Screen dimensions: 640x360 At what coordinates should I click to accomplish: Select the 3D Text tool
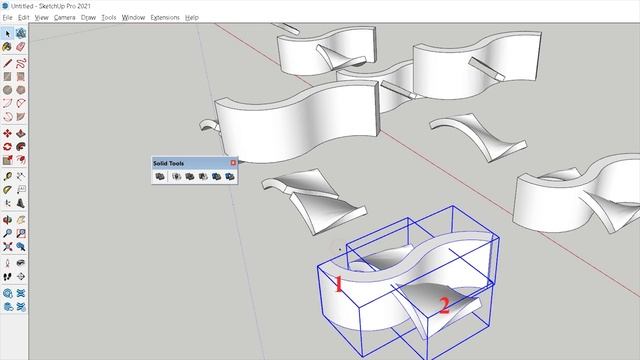(x=21, y=203)
